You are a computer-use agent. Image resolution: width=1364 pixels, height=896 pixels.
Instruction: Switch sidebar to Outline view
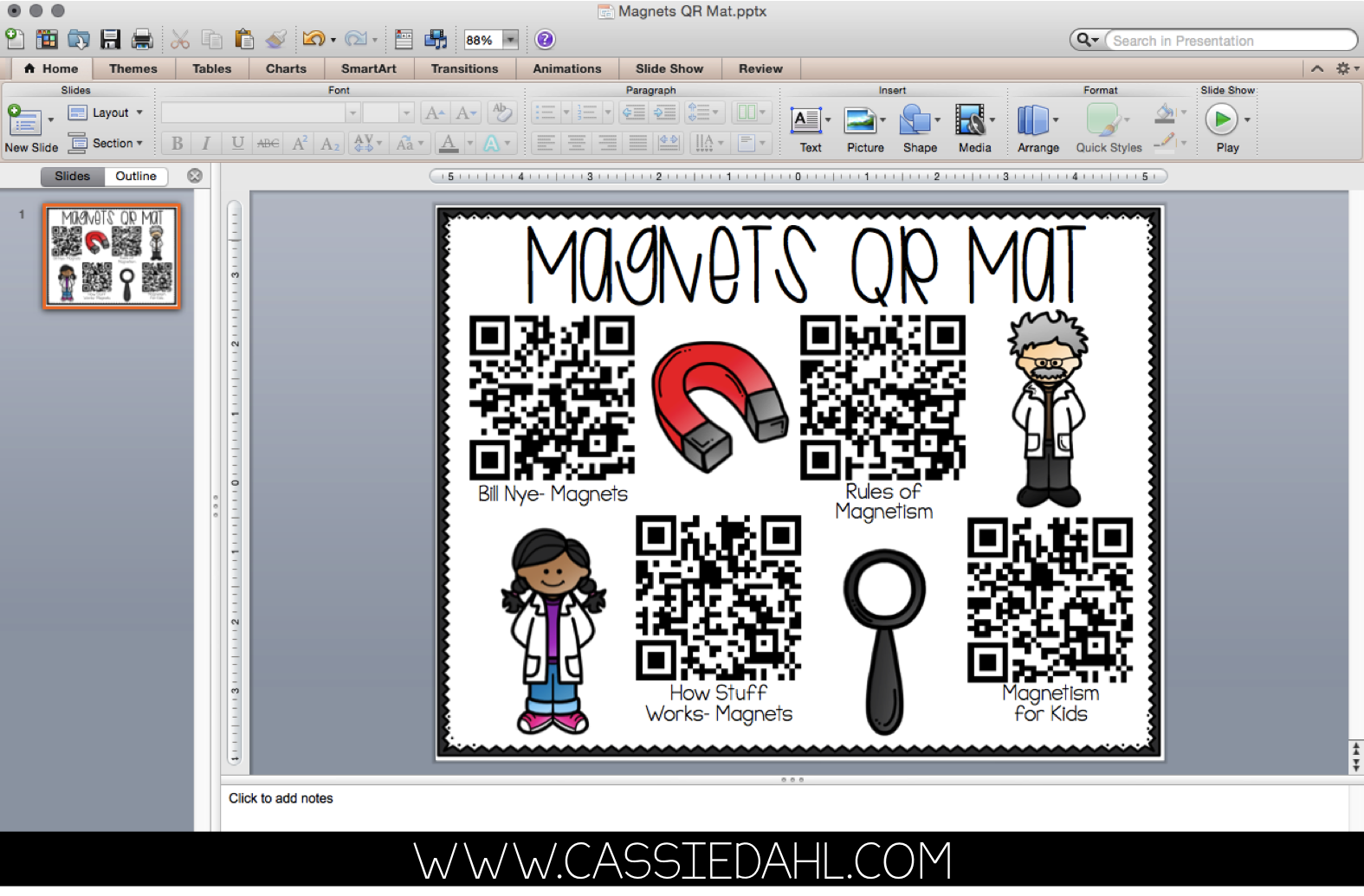click(x=136, y=176)
